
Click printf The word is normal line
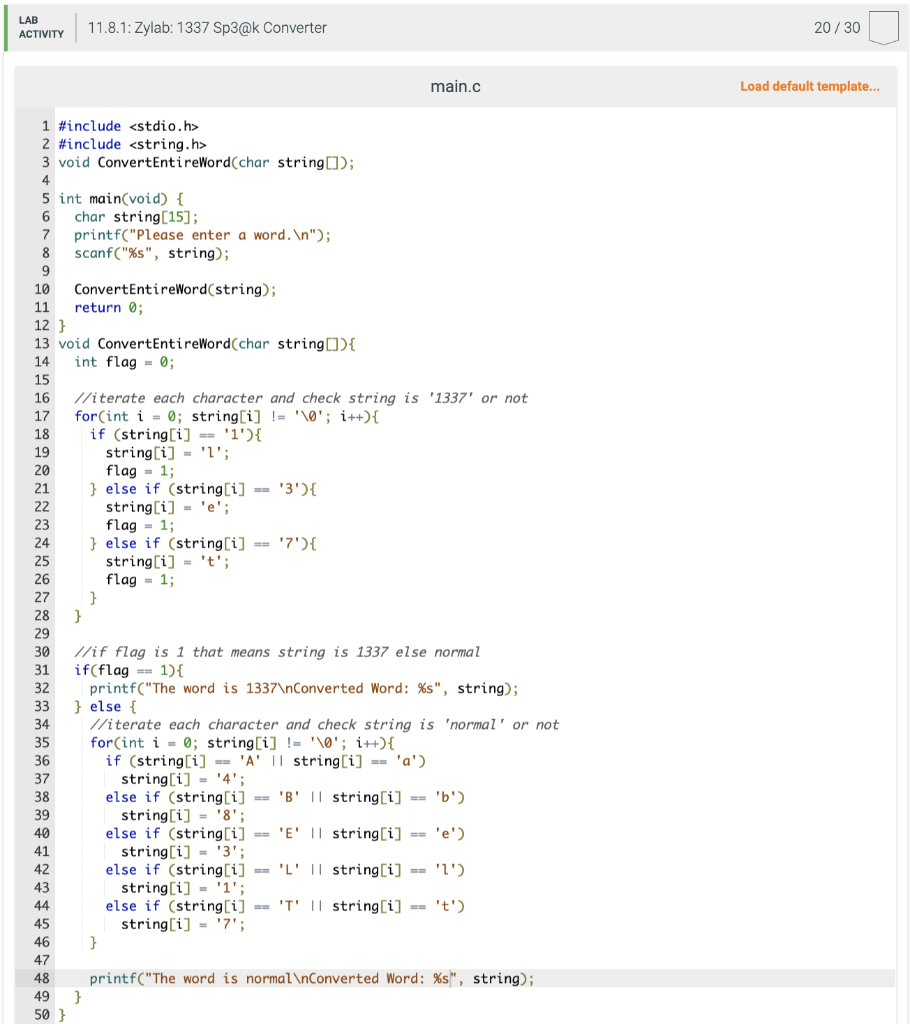[x=312, y=978]
